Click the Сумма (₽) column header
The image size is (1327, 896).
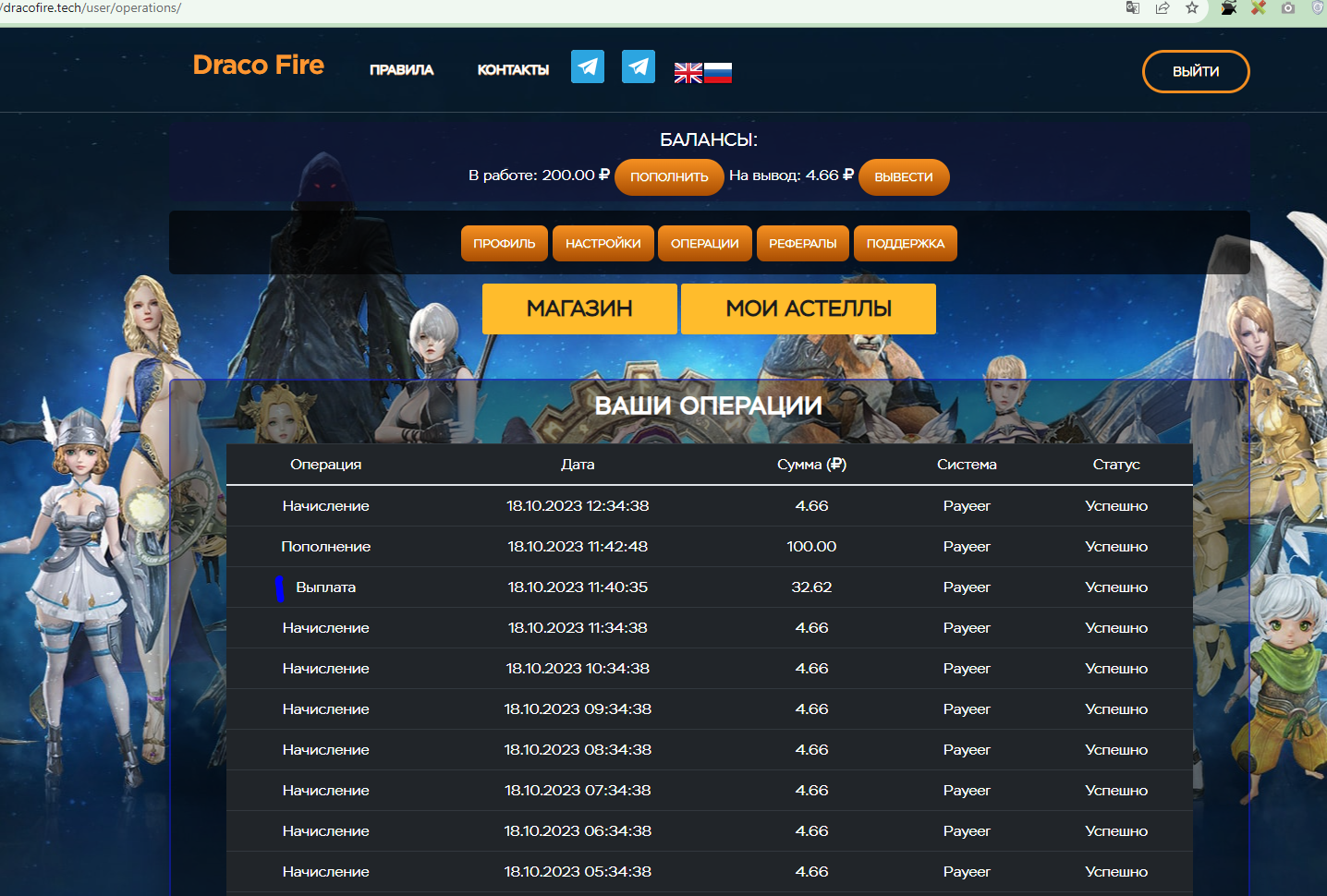pos(811,465)
